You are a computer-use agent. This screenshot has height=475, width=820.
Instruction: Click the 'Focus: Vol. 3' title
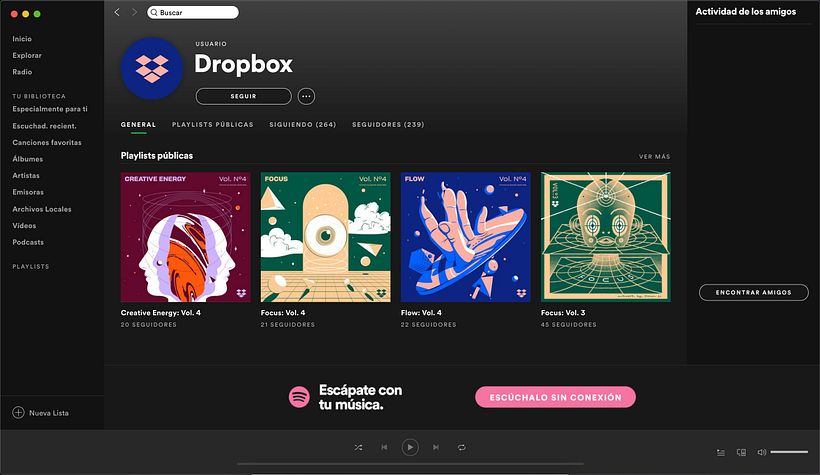[x=563, y=313]
